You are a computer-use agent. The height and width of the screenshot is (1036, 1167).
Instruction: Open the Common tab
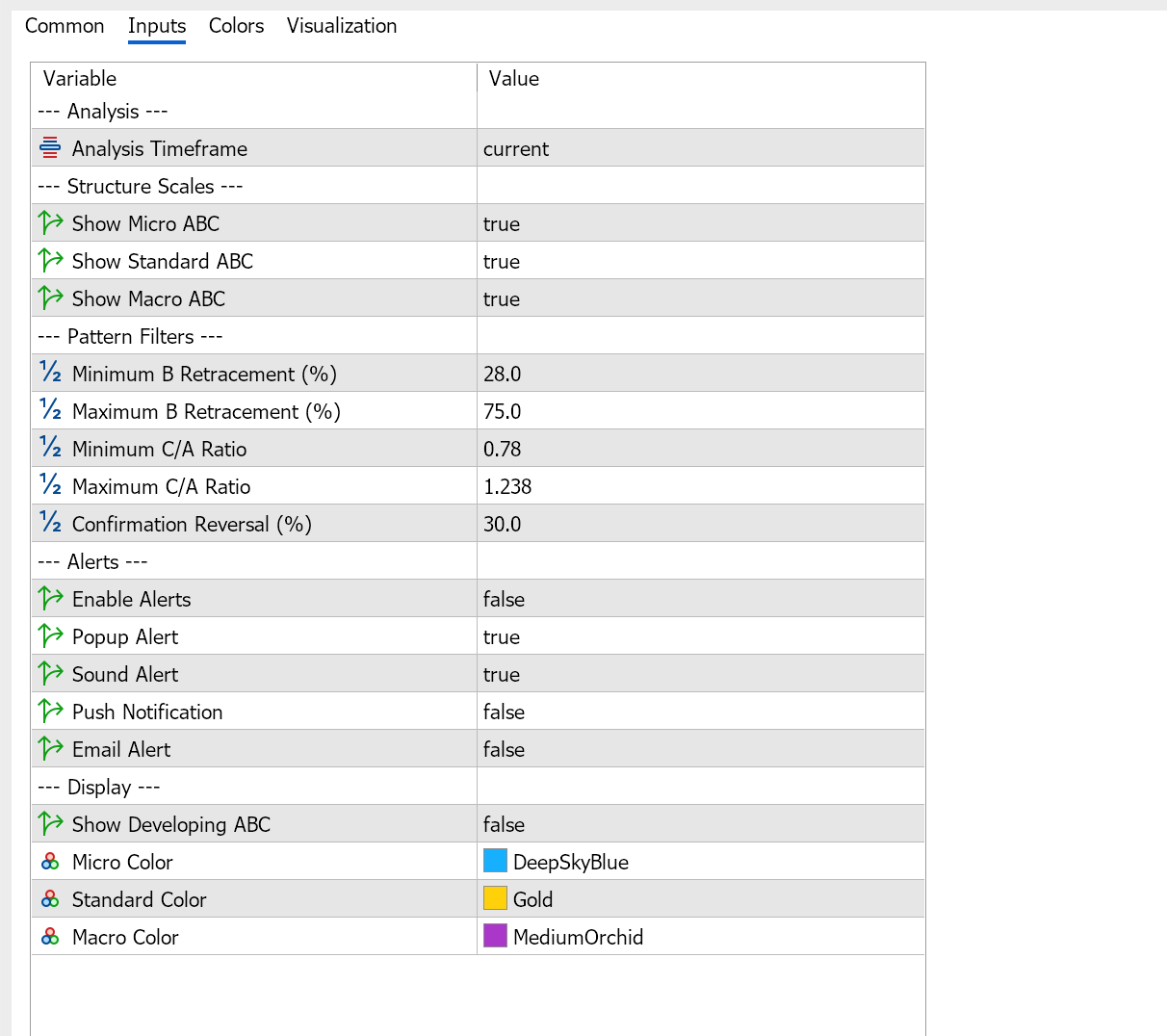tap(65, 26)
